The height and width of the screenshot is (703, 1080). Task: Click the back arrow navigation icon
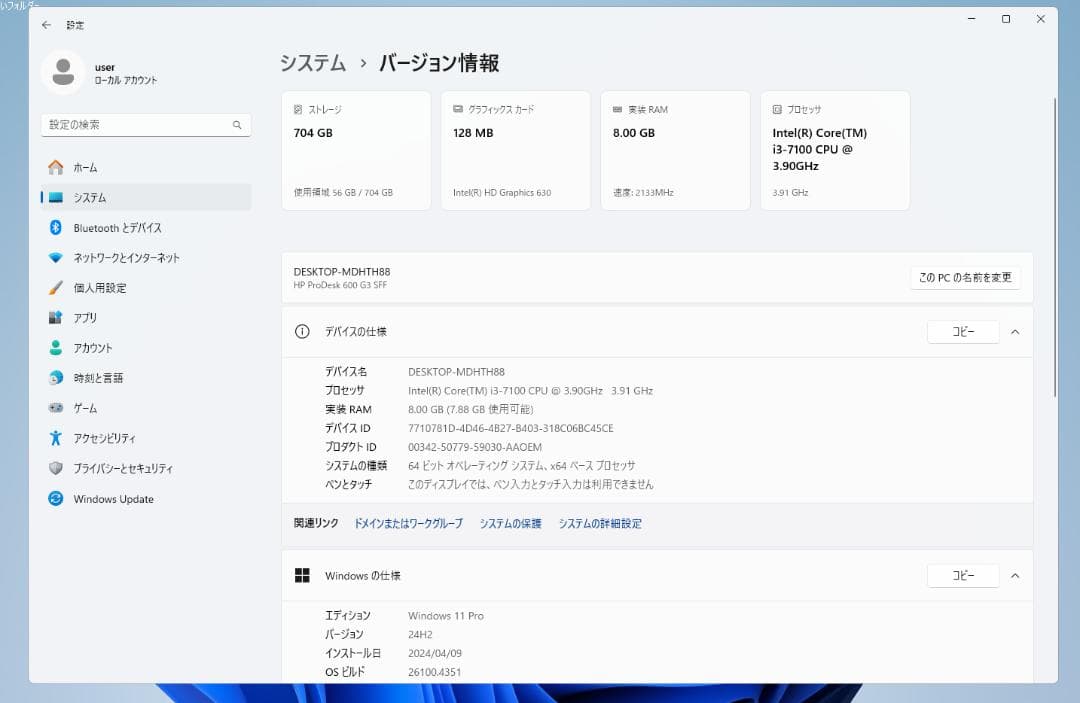(46, 24)
